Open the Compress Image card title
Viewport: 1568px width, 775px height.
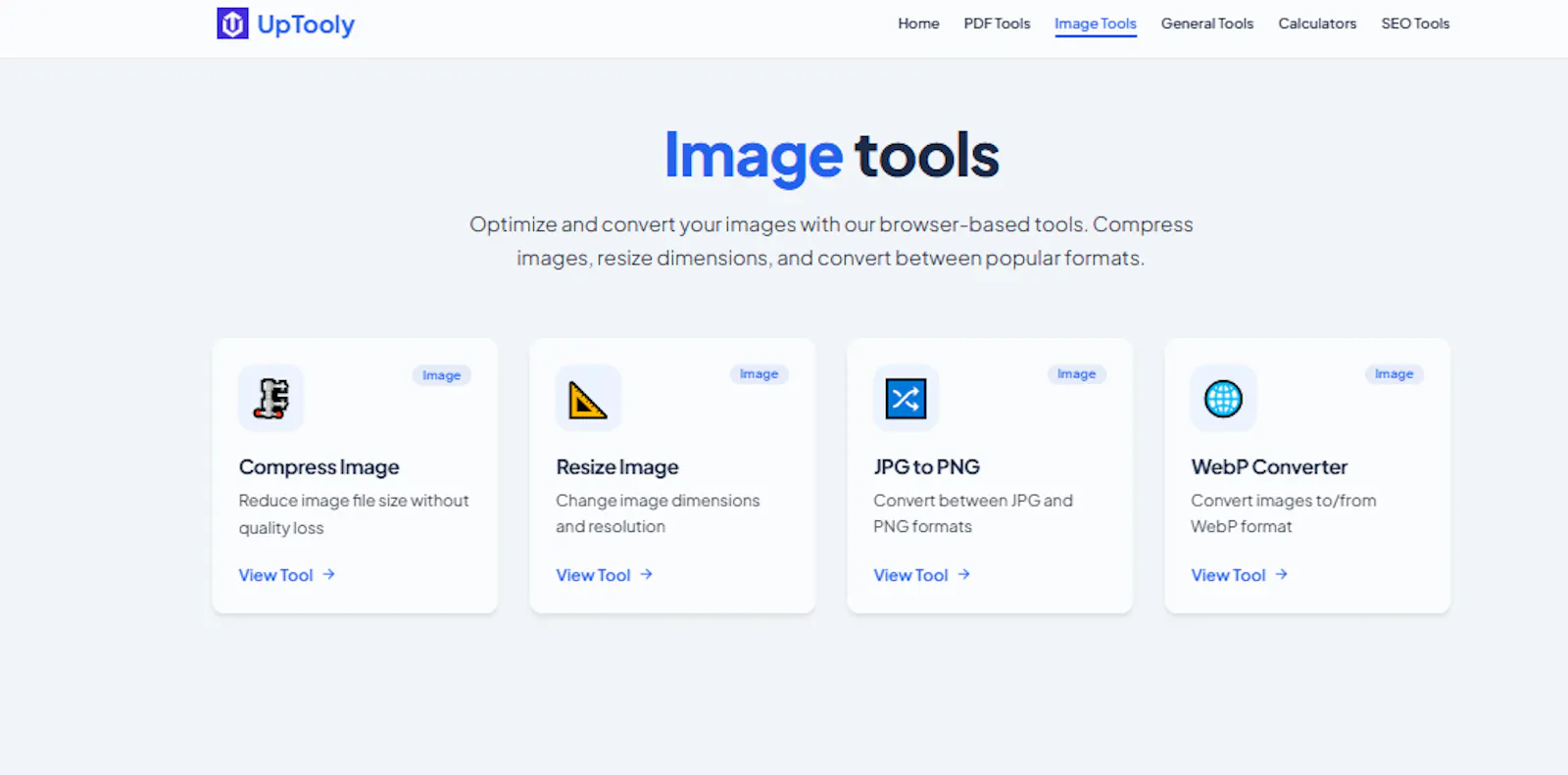coord(319,467)
